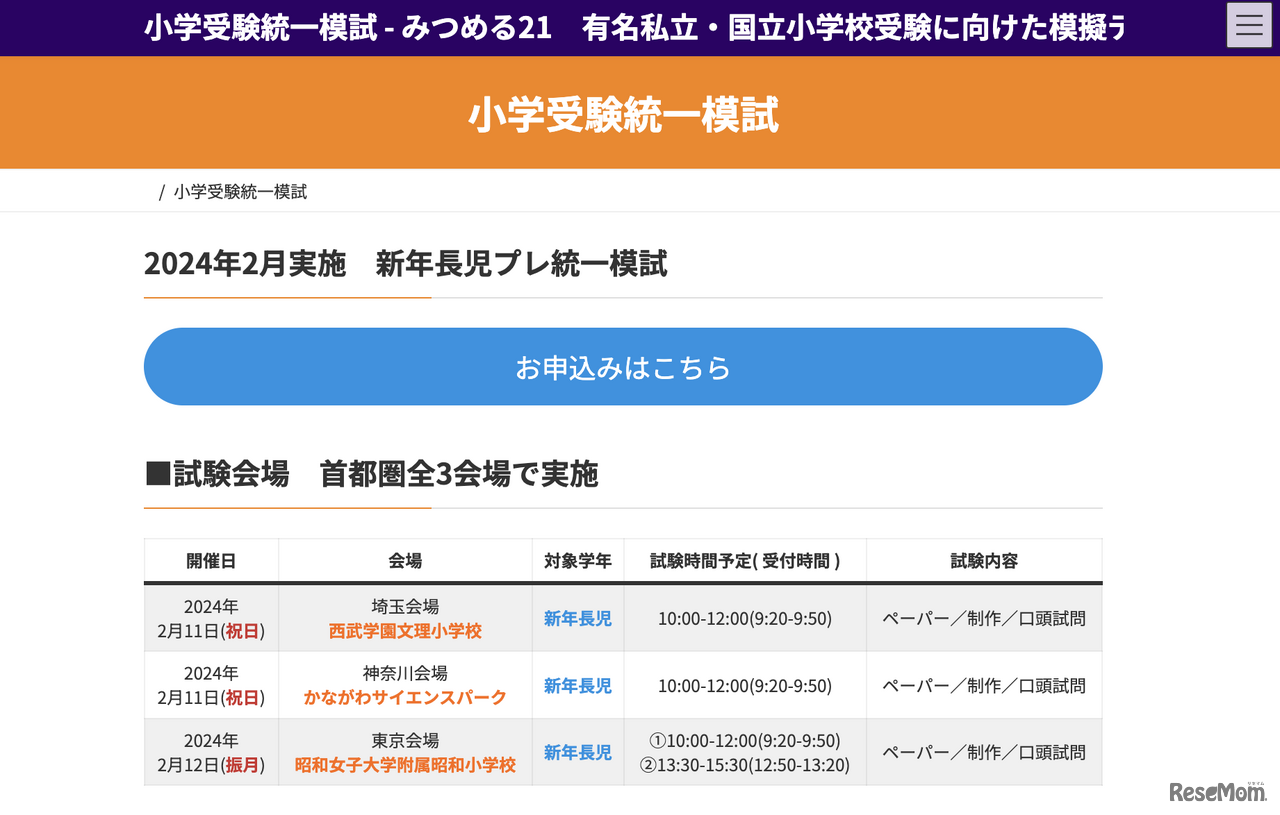Select ペーパー／制作／口頭試問 in the 東京会場 row

click(x=984, y=753)
